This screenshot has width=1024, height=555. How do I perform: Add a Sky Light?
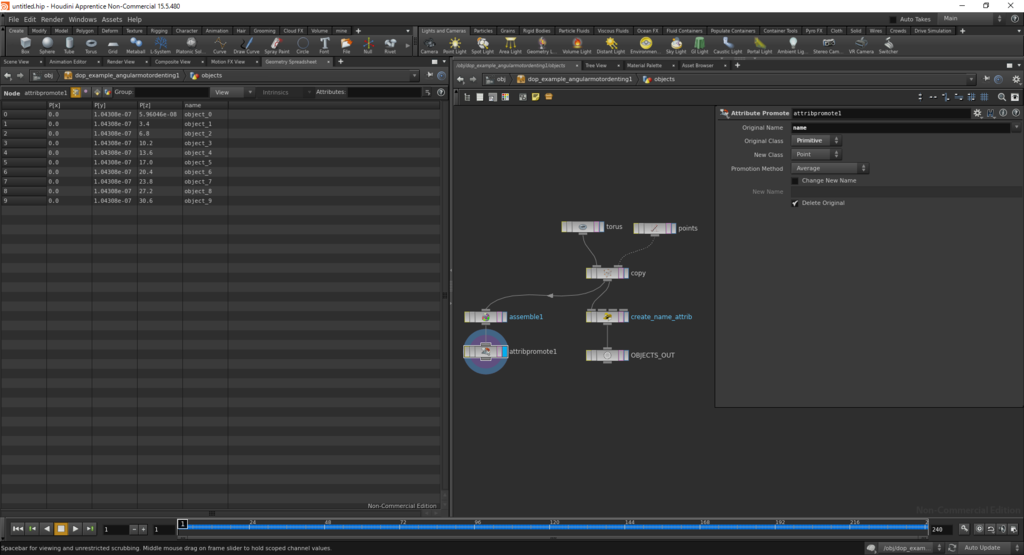pos(676,45)
